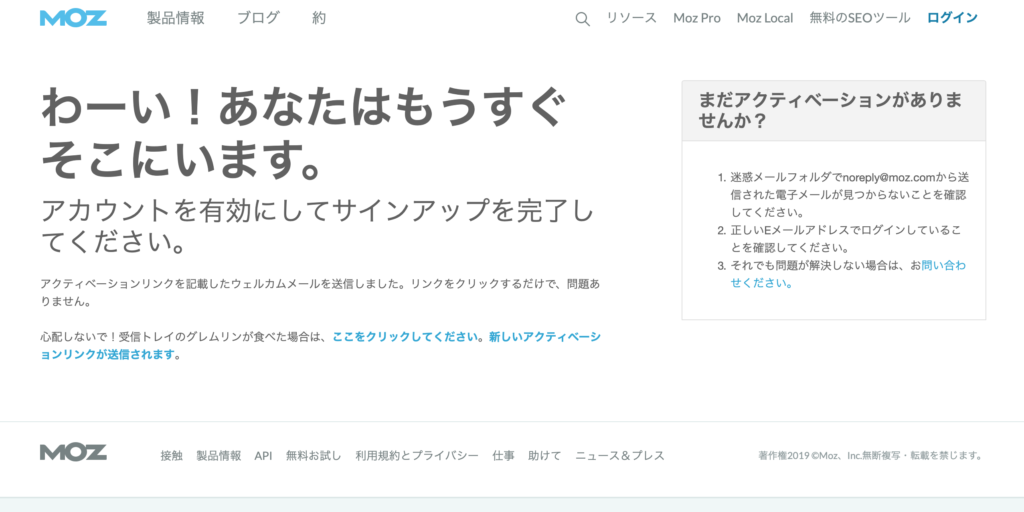
Task: Select 約 in top navigation
Action: 318,18
